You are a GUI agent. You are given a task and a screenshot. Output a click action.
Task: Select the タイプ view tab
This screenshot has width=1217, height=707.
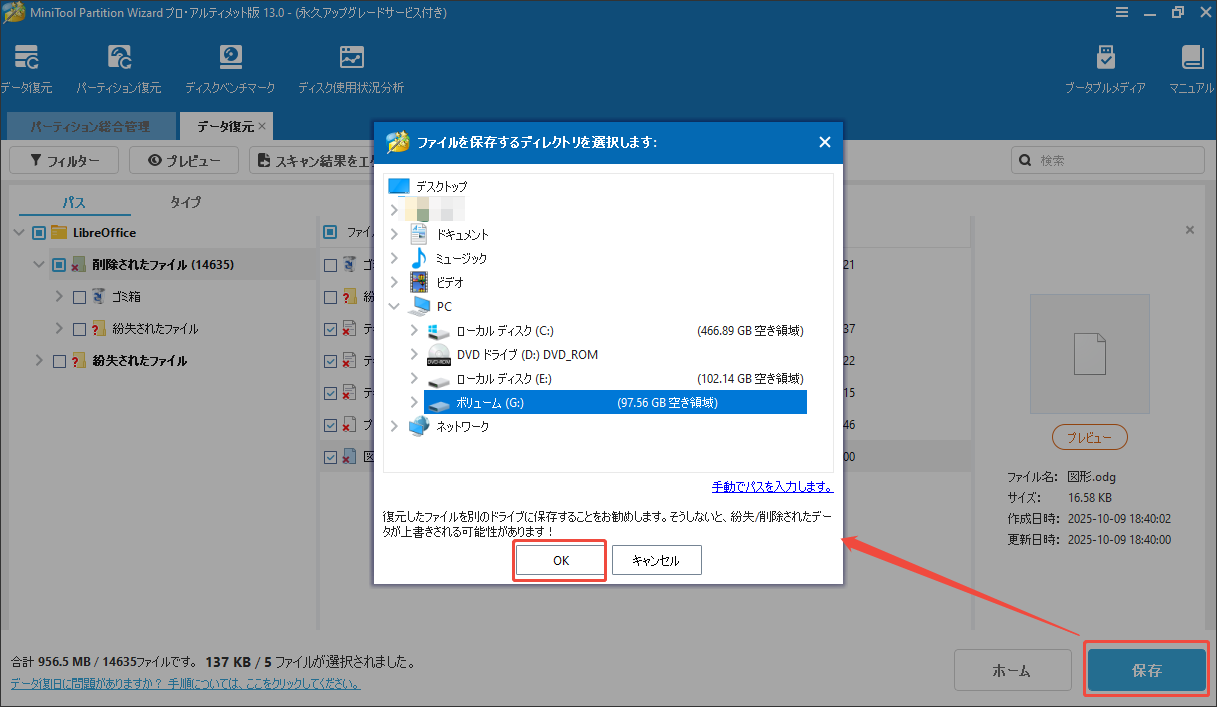click(x=185, y=202)
